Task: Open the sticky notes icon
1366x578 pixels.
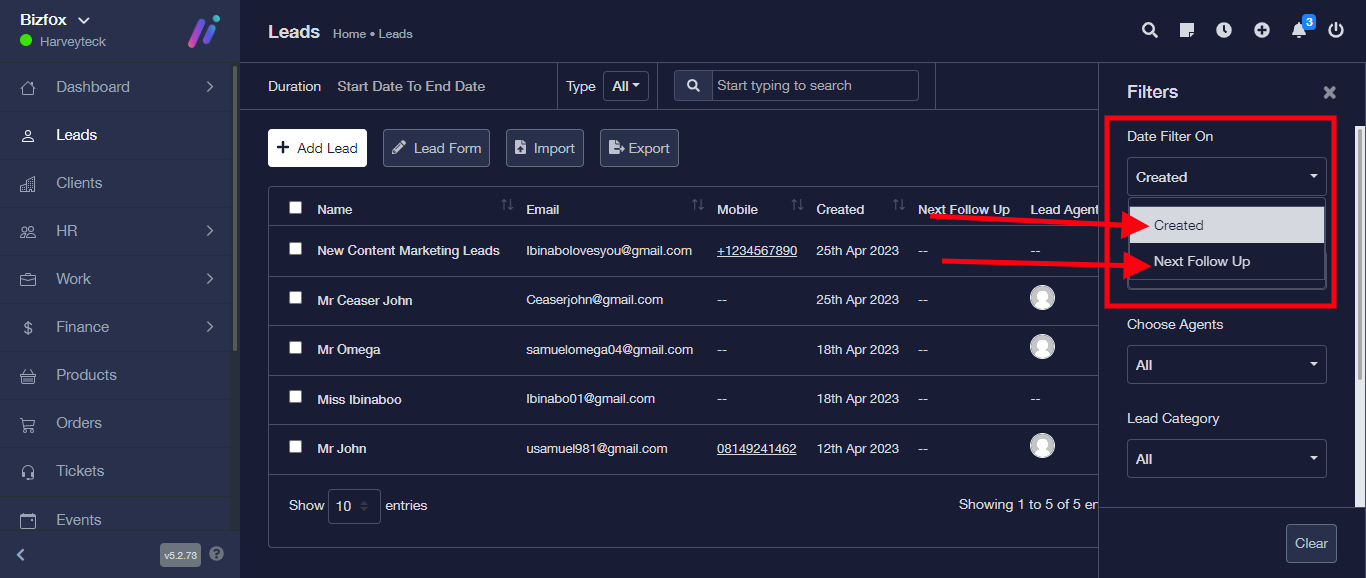Action: click(x=1187, y=30)
